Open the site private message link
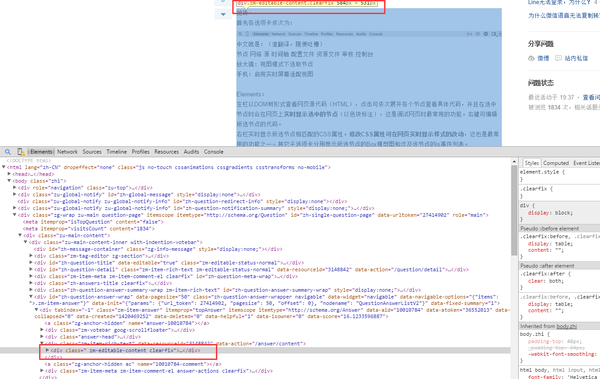Image resolution: width=600 pixels, height=379 pixels. click(x=576, y=58)
